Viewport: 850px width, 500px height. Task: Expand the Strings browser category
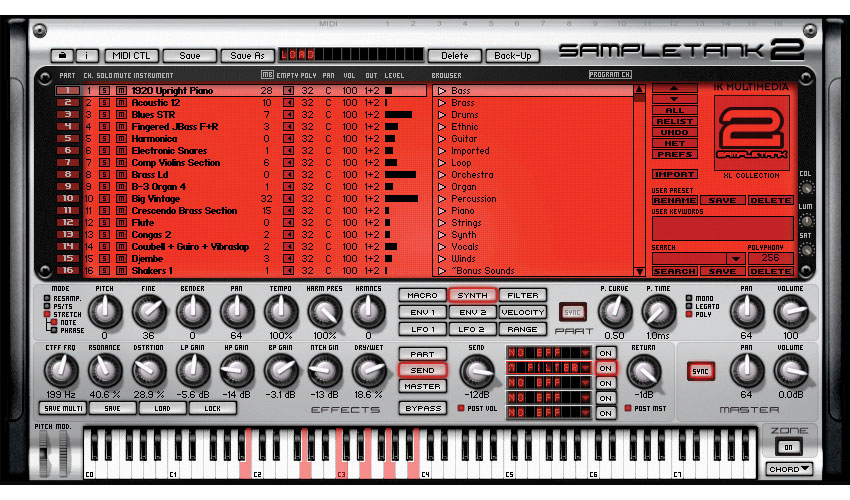click(x=442, y=222)
